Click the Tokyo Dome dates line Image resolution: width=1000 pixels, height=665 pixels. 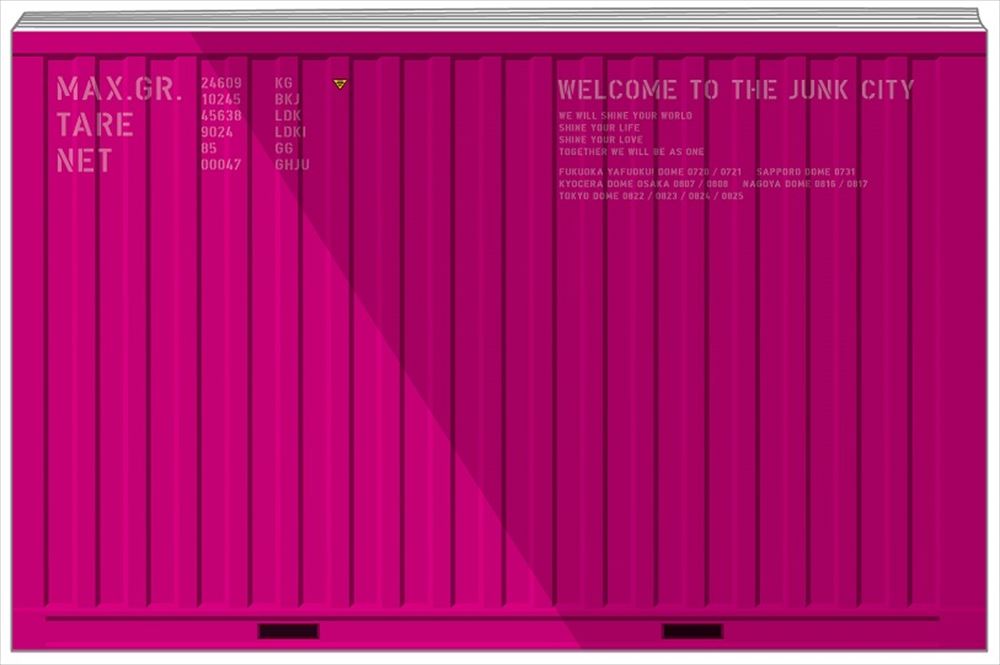coord(651,196)
